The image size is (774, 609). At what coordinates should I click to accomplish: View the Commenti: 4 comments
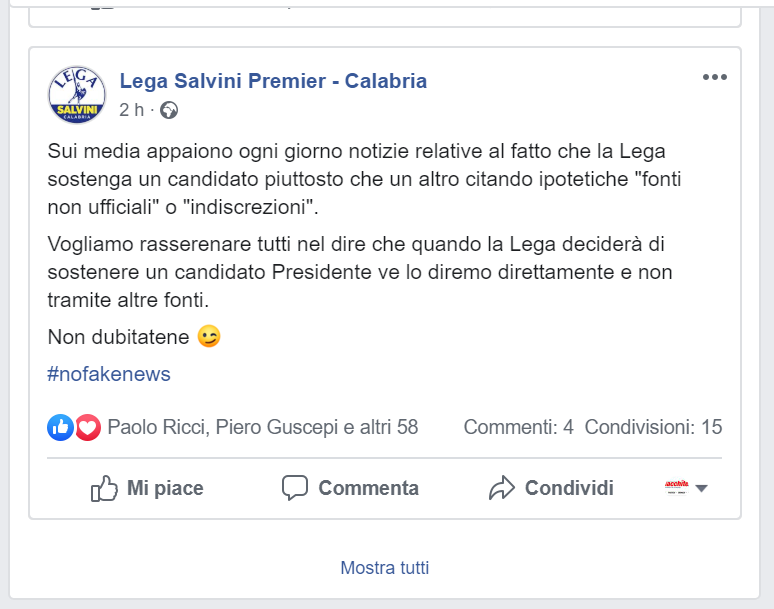tap(518, 427)
